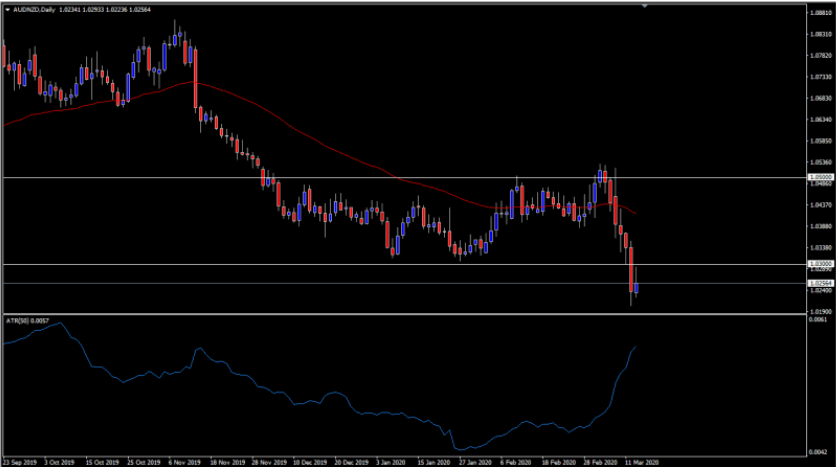Click the 1.08310 price on the scale
Screen dimensions: 836x467
(819, 34)
